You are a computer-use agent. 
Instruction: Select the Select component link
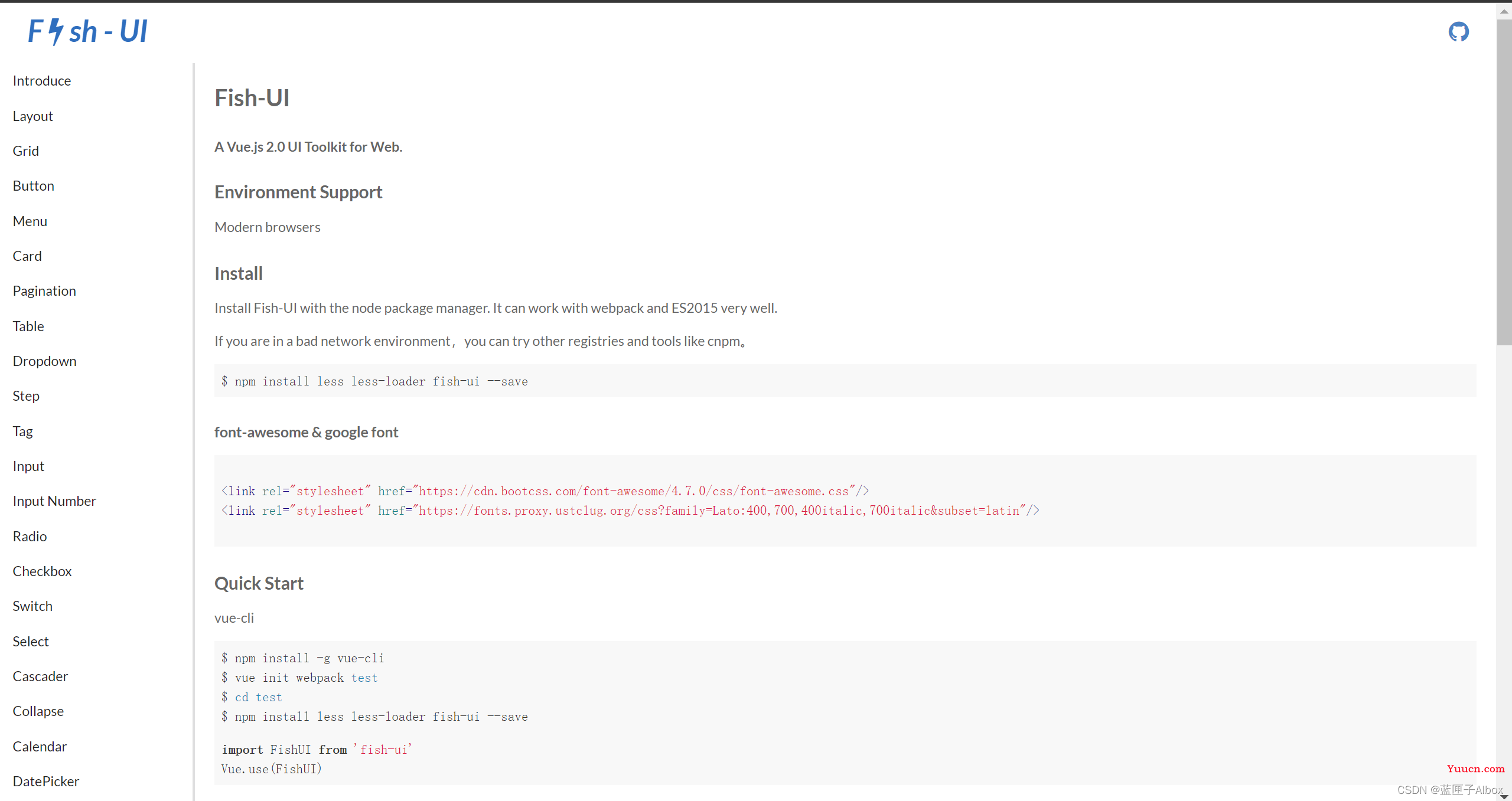pyautogui.click(x=31, y=642)
